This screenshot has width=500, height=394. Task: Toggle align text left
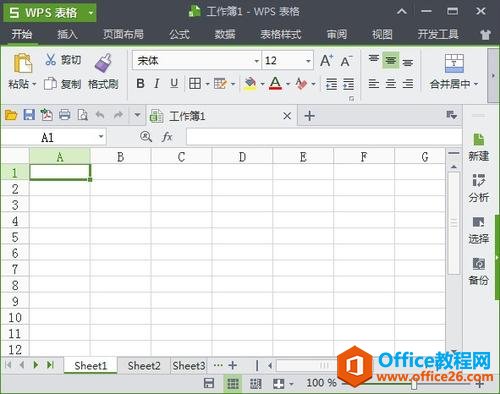[x=374, y=84]
